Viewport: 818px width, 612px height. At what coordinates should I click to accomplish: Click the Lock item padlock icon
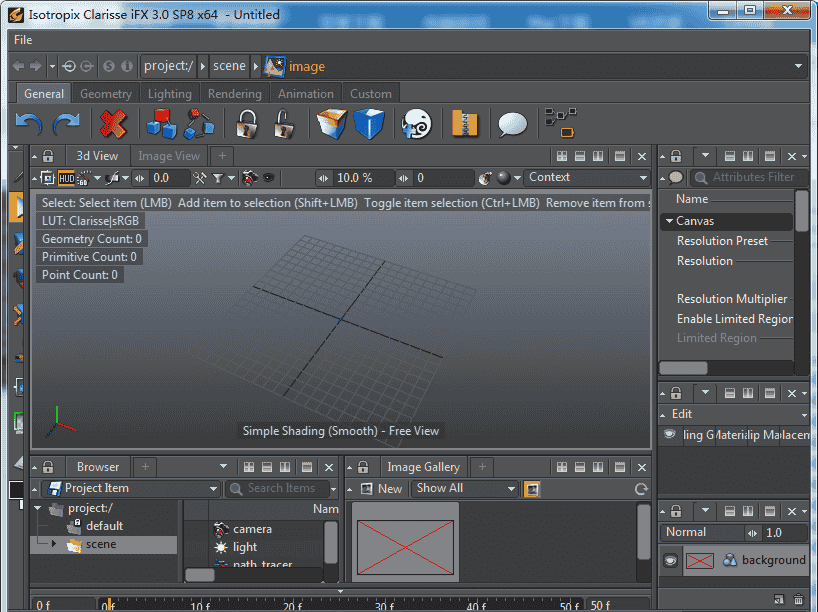point(247,122)
